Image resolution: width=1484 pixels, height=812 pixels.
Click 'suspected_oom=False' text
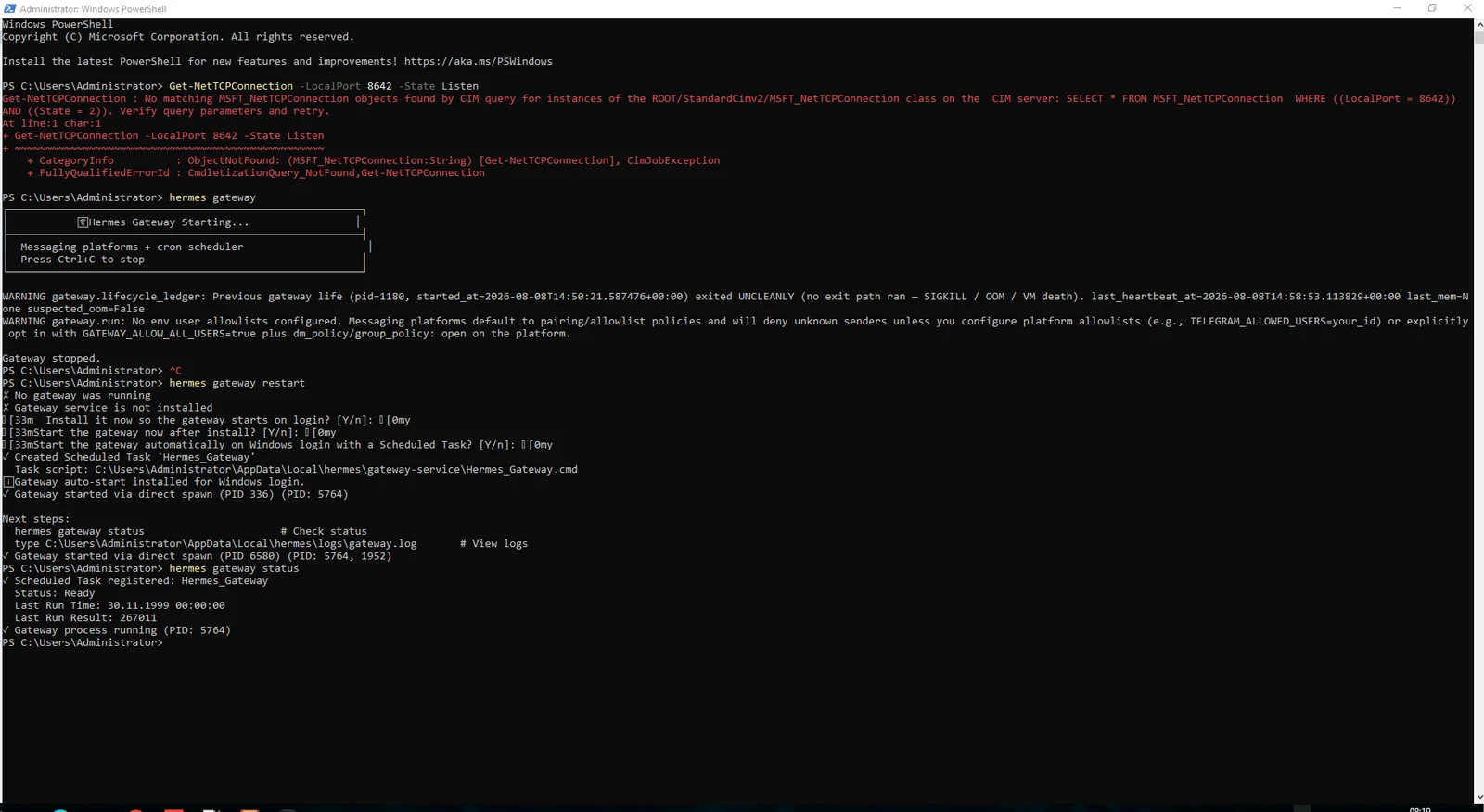pos(85,309)
